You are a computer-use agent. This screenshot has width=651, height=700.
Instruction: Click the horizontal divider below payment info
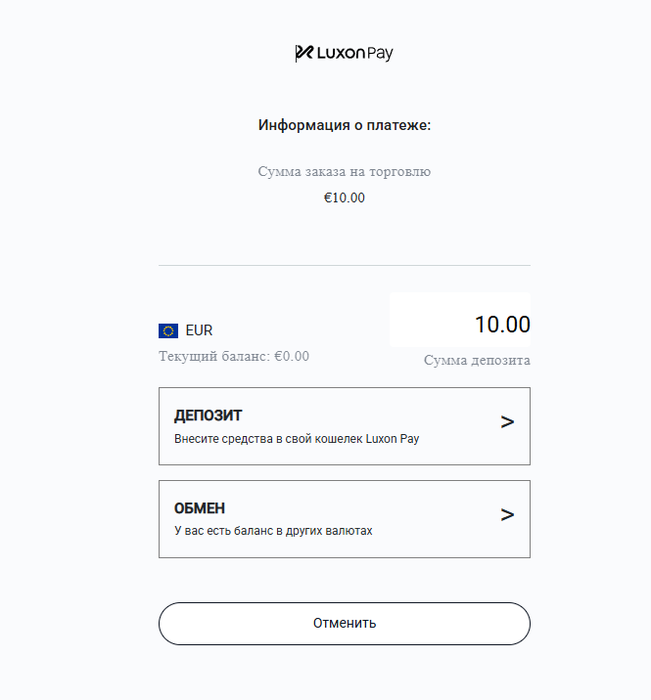coord(344,265)
